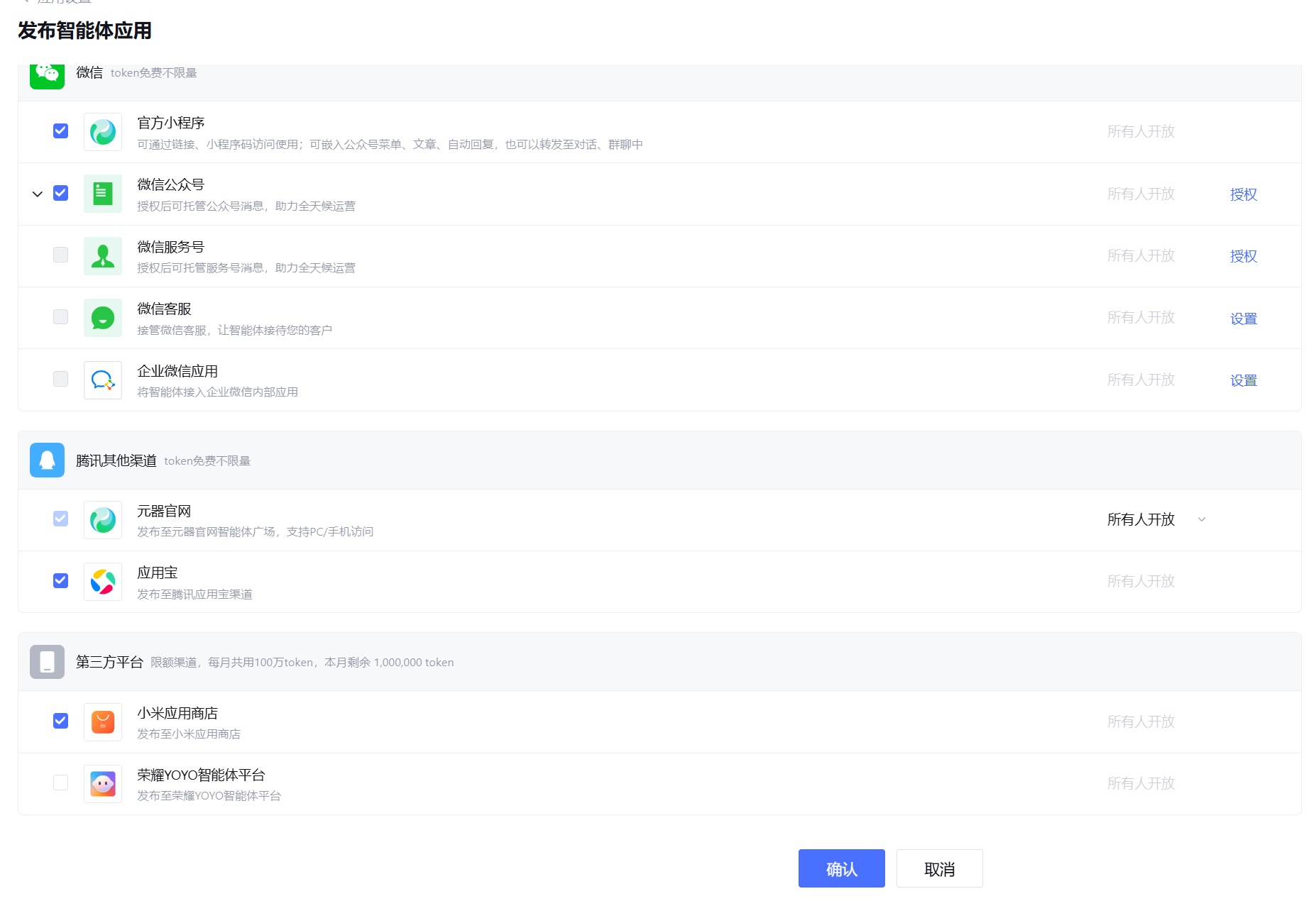Click the green WeChat section icon
The image size is (1316, 901).
click(47, 76)
